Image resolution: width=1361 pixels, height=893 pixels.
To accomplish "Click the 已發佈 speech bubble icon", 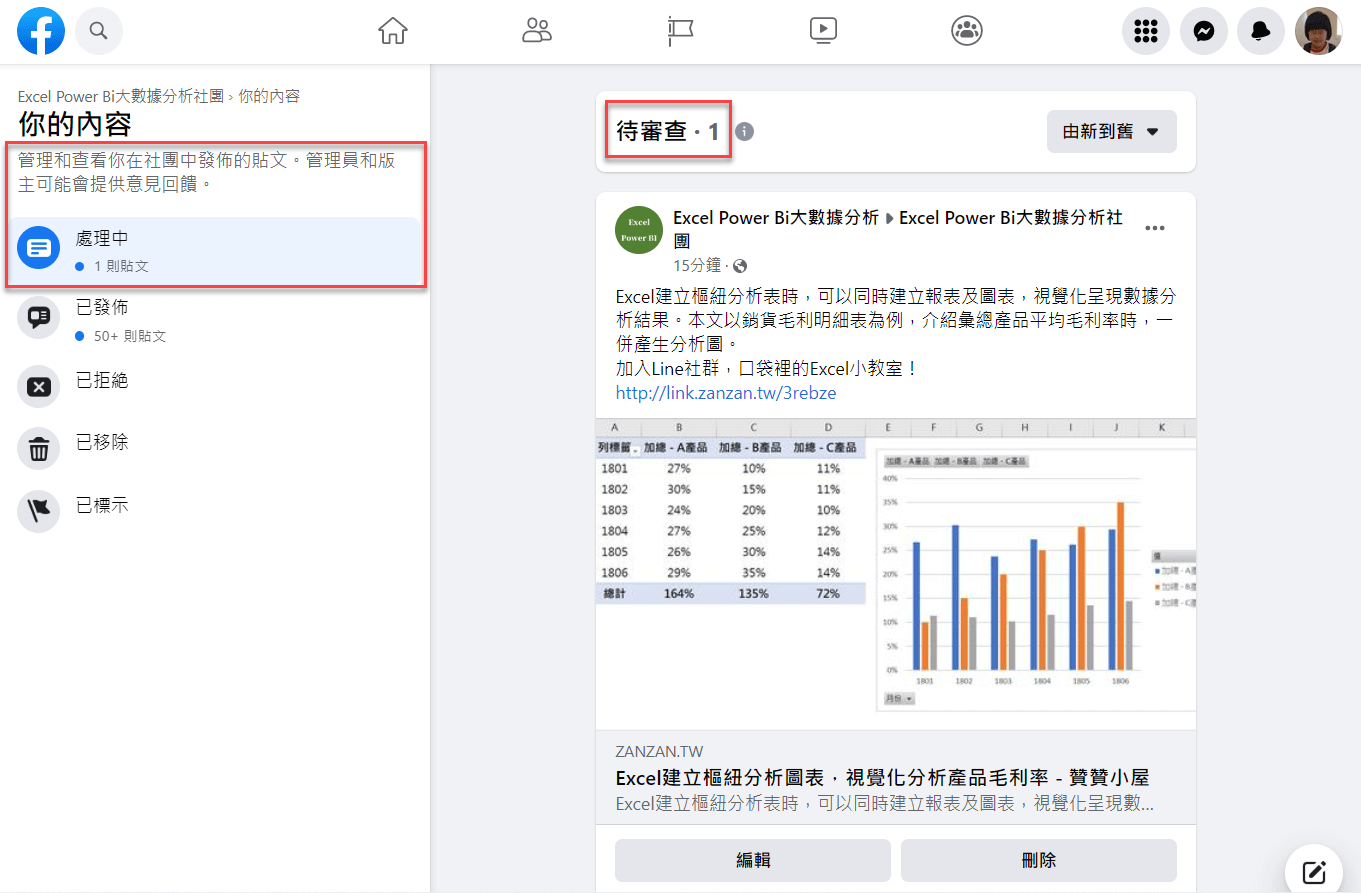I will click(x=39, y=317).
